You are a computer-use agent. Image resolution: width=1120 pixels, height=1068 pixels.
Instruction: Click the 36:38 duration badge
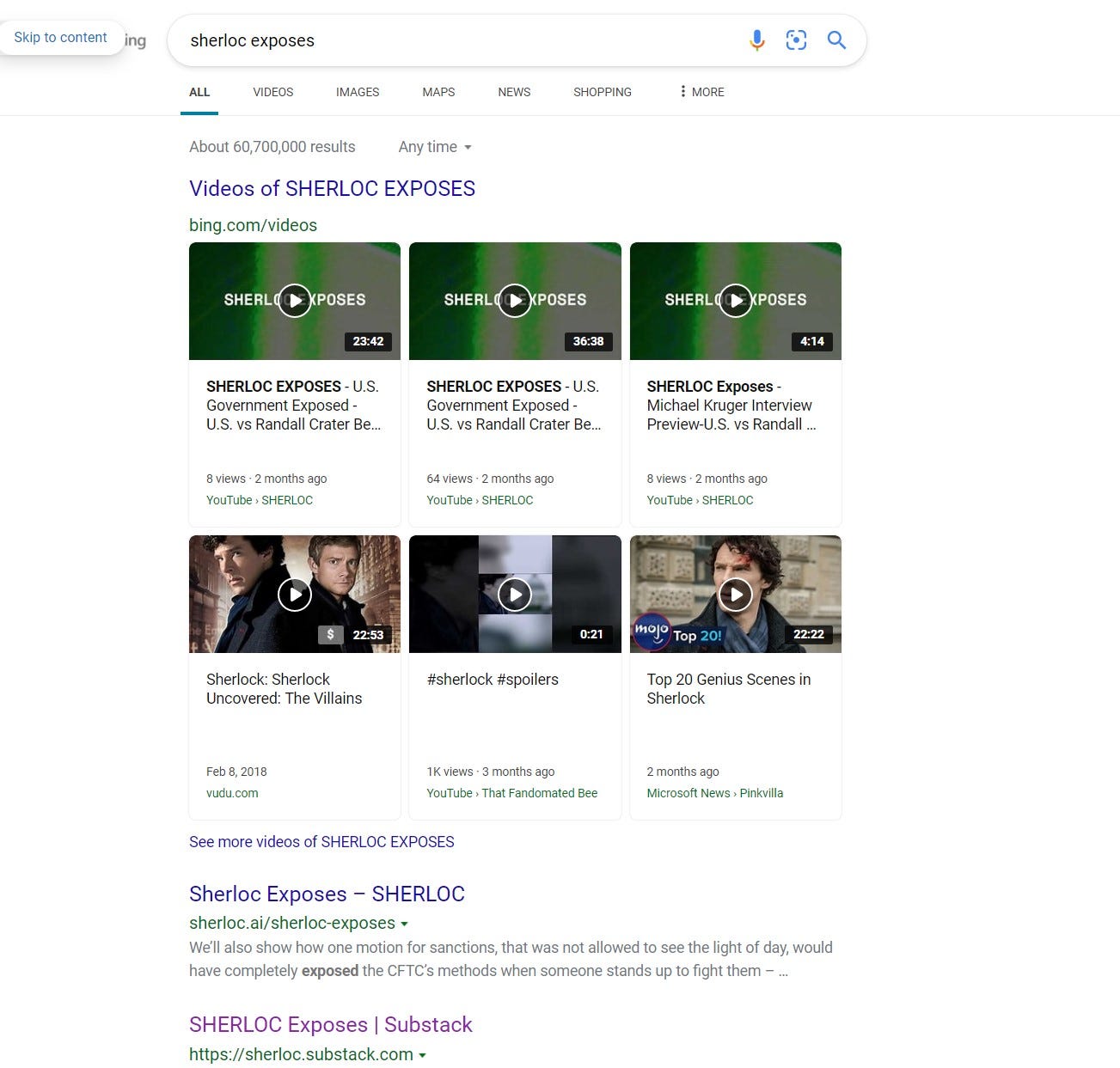(x=589, y=341)
